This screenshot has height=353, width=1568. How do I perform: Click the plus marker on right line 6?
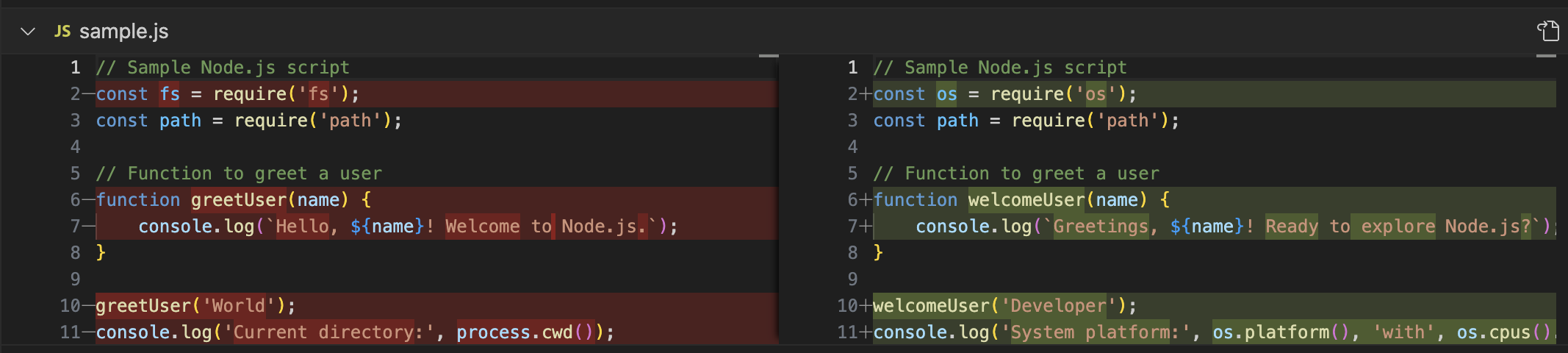(866, 200)
